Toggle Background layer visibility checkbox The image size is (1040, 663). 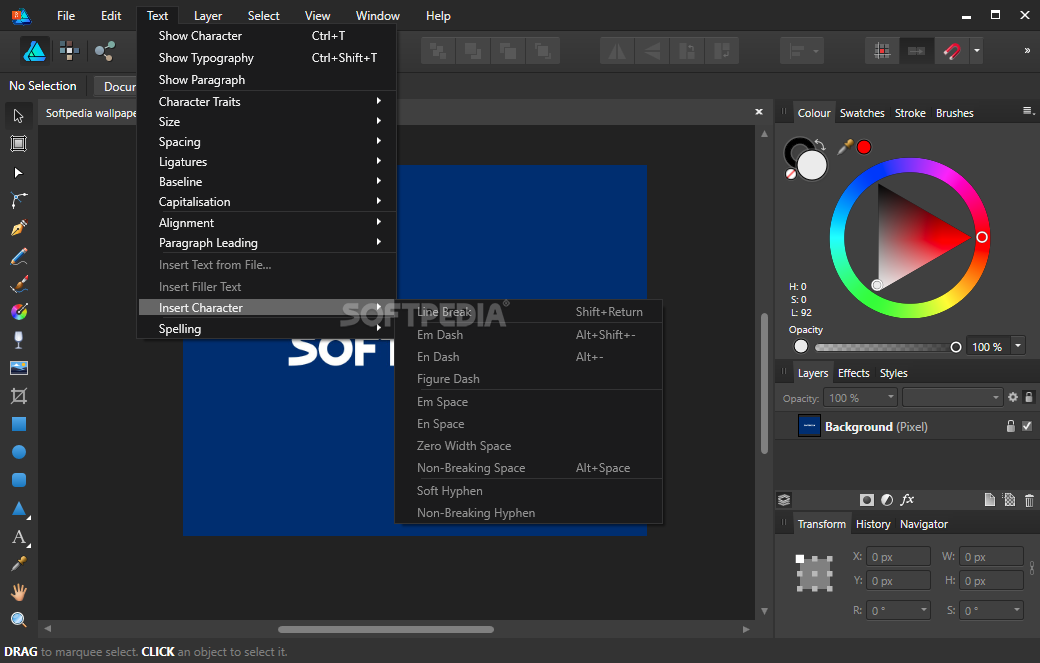coord(1027,426)
